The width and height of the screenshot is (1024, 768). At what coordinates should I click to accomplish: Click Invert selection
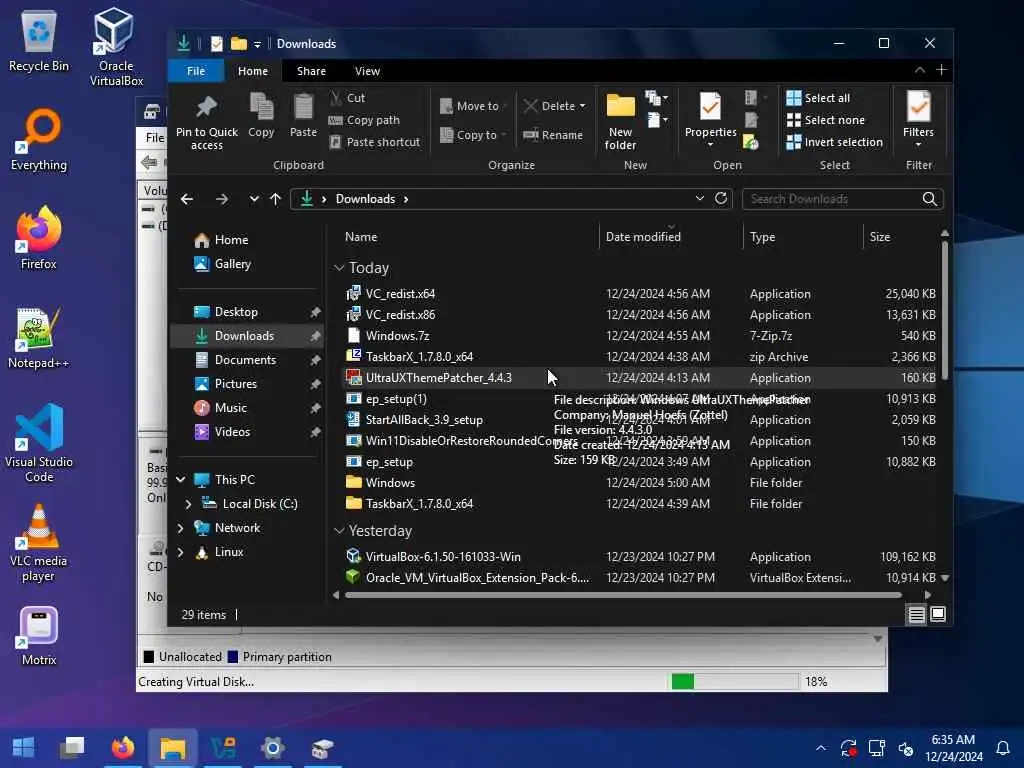click(835, 142)
